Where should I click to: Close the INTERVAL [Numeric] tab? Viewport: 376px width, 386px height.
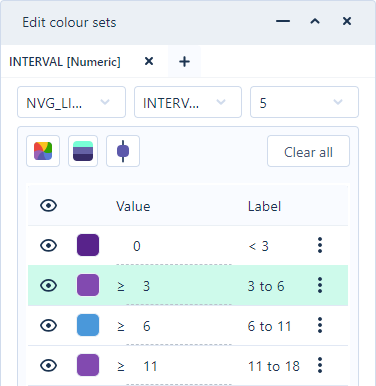149,61
